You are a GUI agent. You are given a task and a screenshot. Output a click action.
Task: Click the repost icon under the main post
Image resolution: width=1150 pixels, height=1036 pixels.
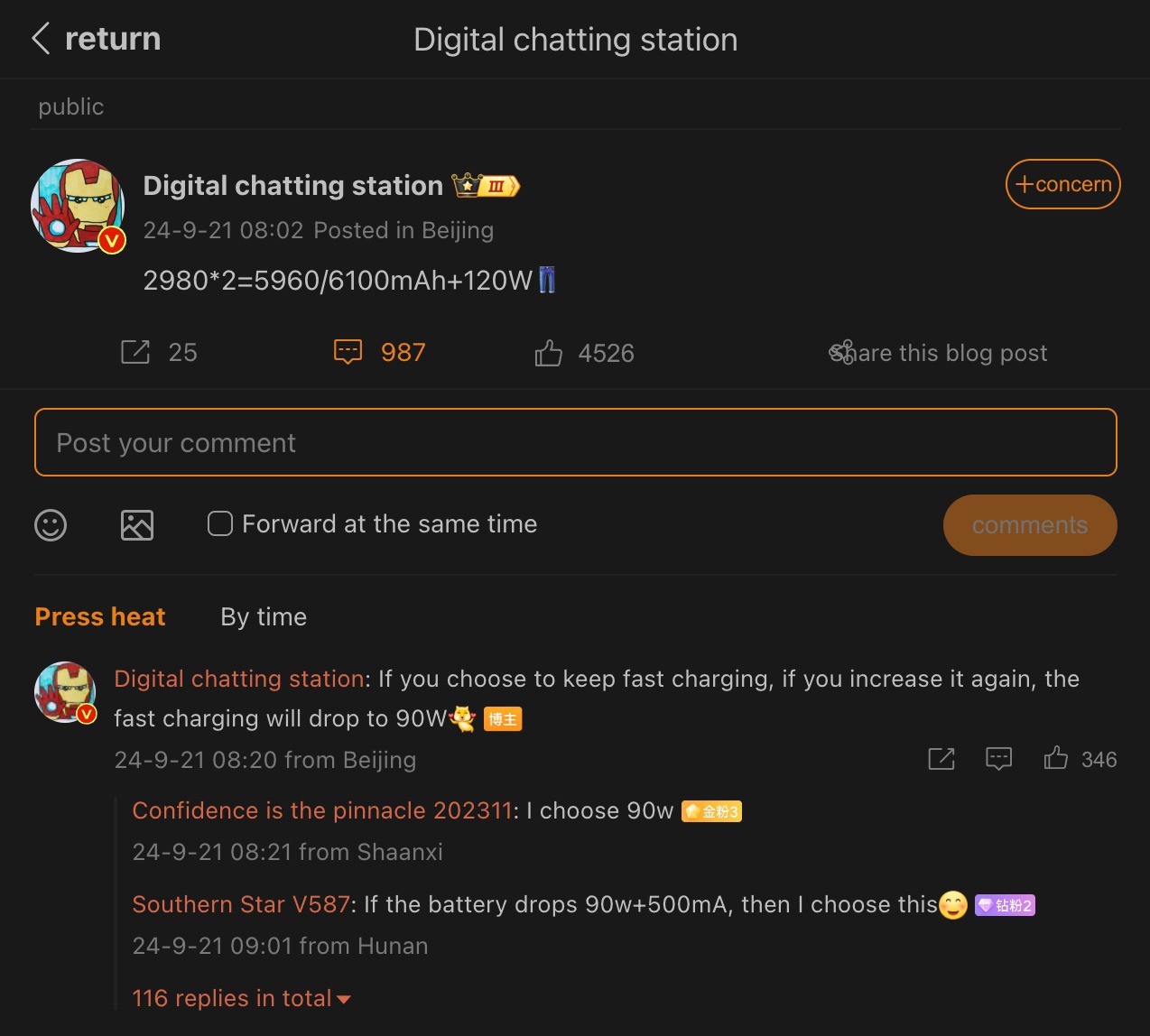135,352
